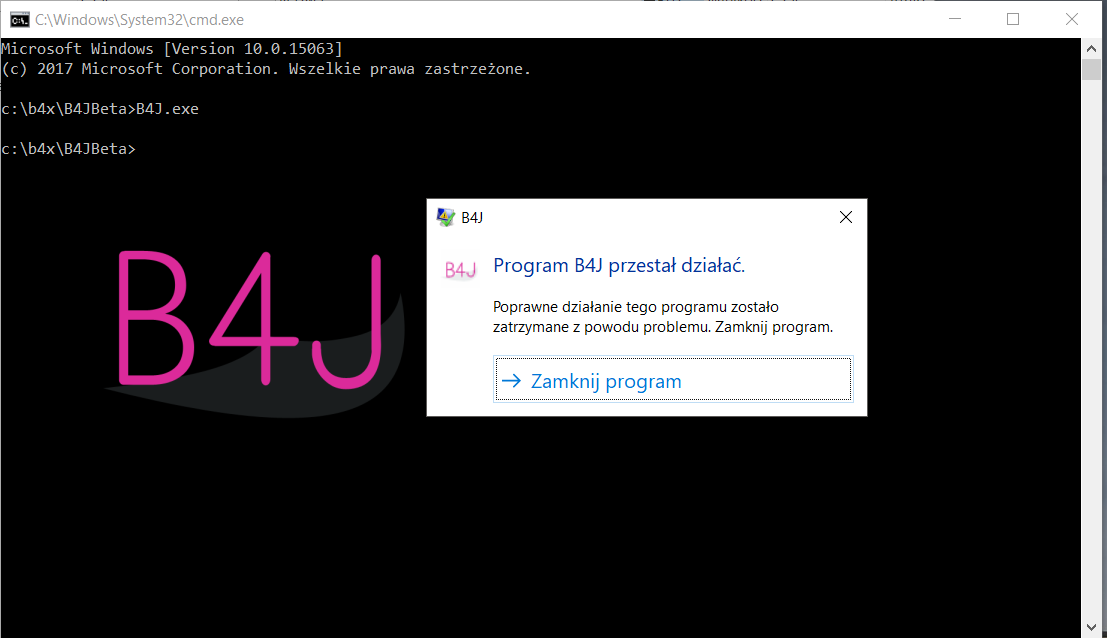Maximize the cmd.exe window
Screen dimensions: 1107x638
[x=1013, y=19]
